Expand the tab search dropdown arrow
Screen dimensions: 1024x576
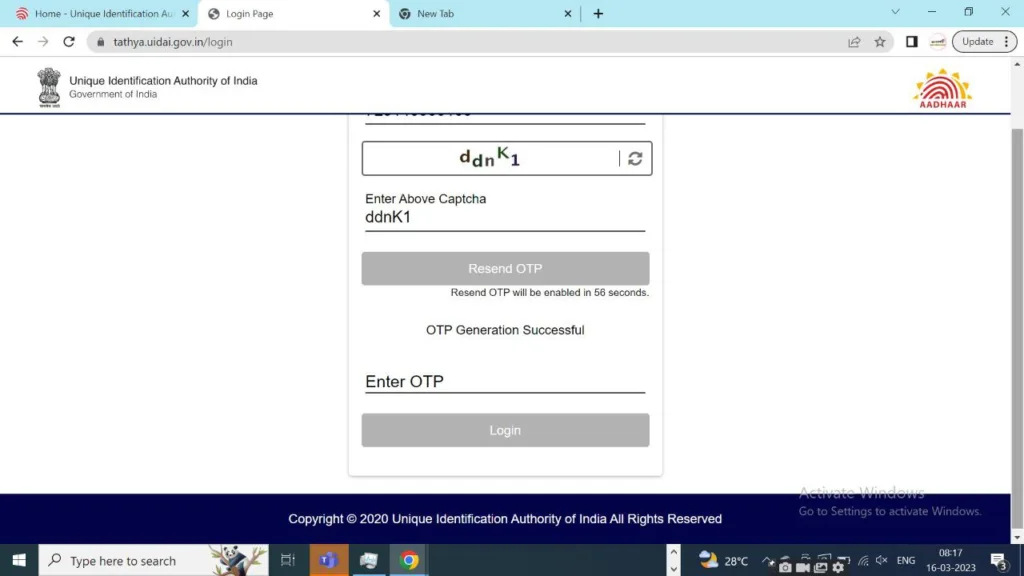click(x=894, y=13)
